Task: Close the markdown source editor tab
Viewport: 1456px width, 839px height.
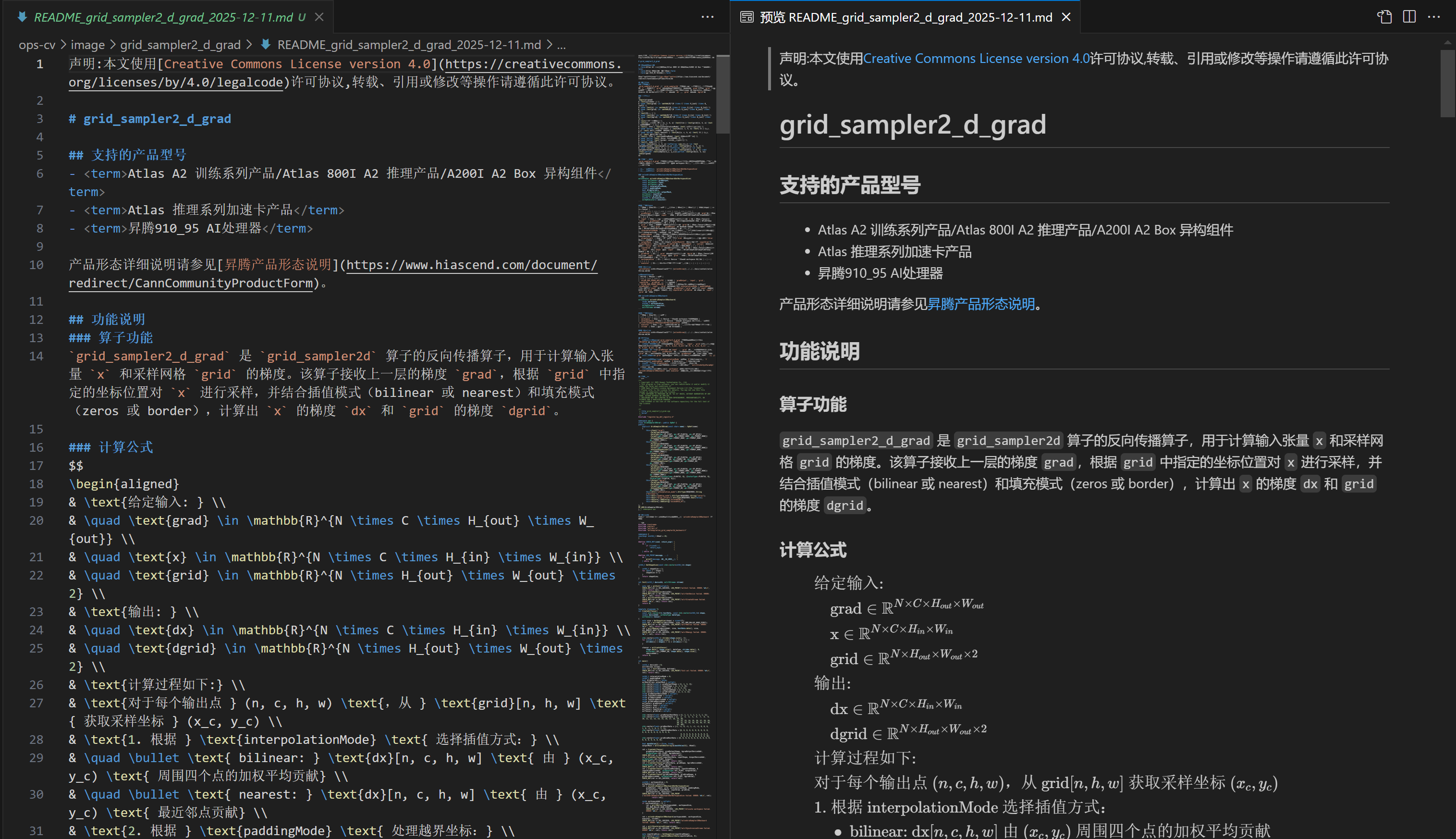Action: (x=319, y=17)
